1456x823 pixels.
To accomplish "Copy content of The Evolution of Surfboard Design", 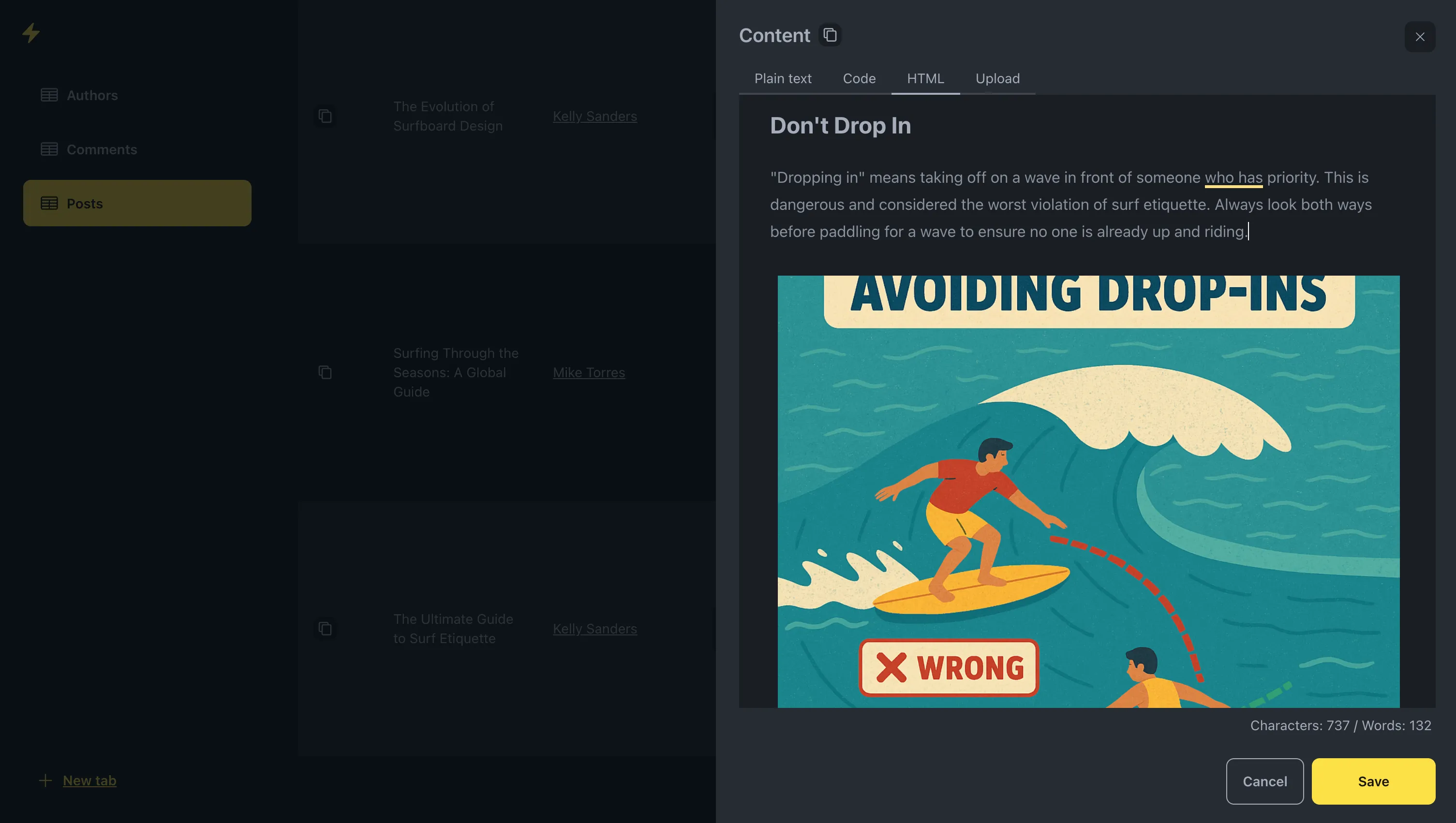I will pos(325,115).
